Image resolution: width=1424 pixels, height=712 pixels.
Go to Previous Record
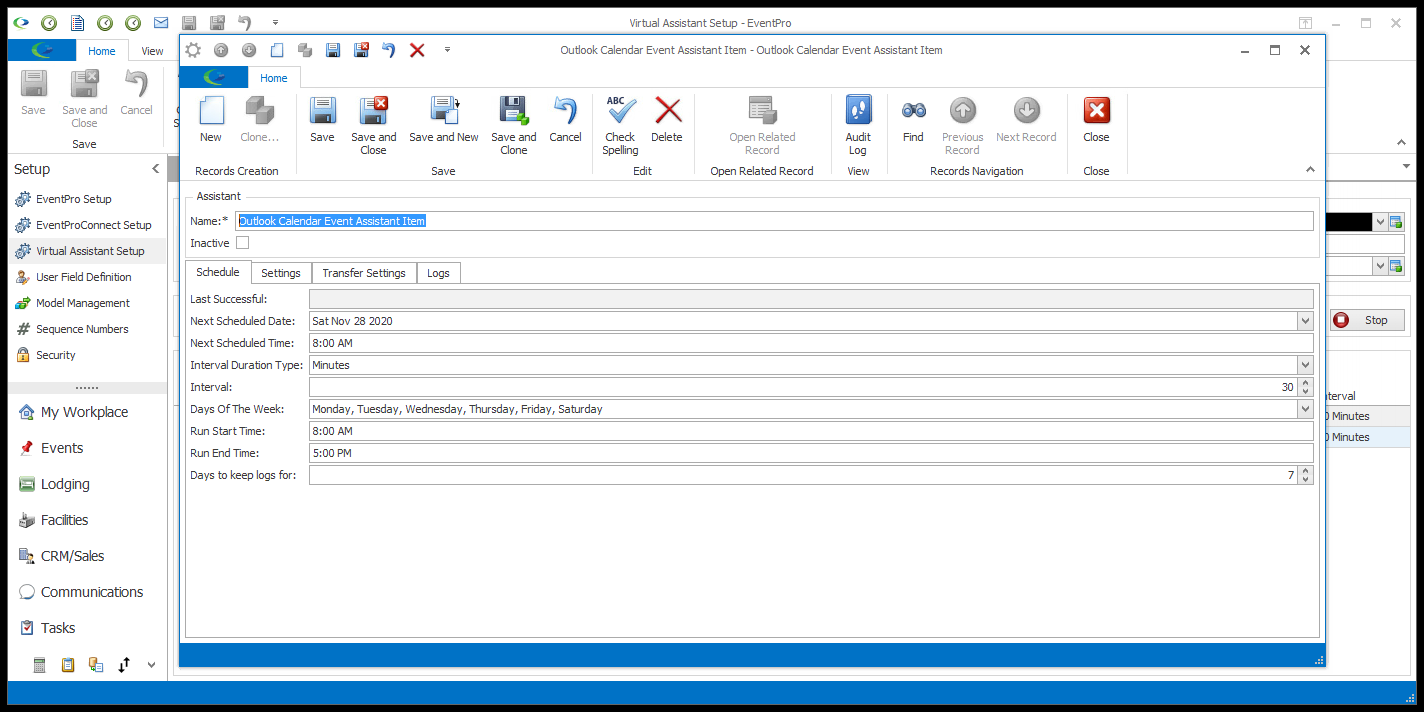point(962,125)
